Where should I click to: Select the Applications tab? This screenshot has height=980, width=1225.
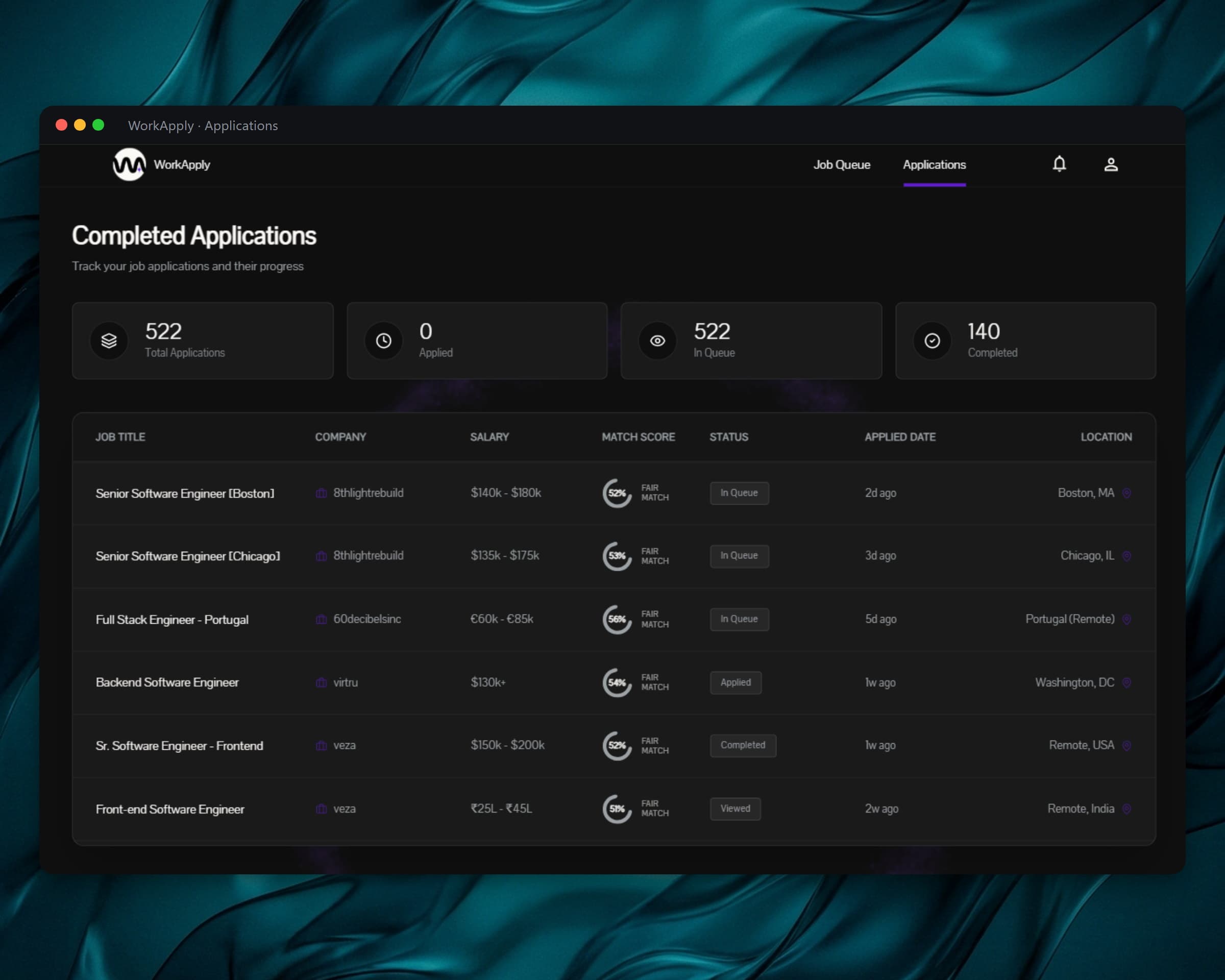(934, 165)
